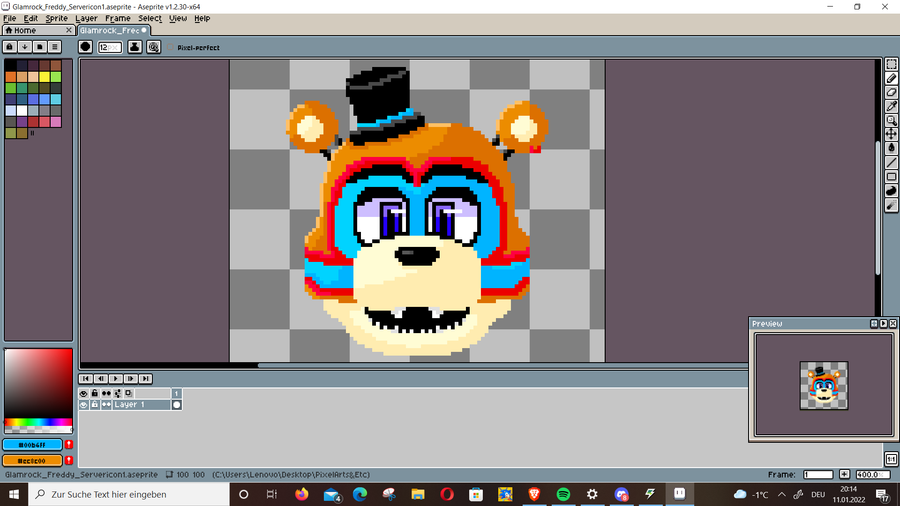Open Spotify from the taskbar
Viewport: 900px width, 506px height.
(x=563, y=494)
